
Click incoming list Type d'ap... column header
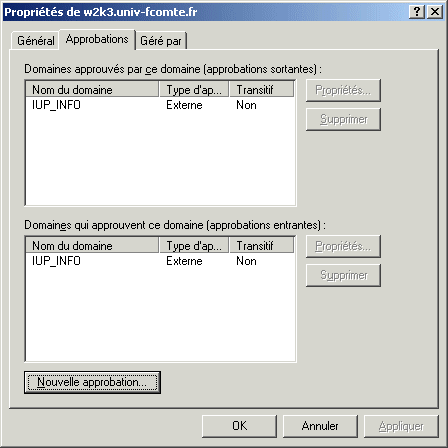194,246
